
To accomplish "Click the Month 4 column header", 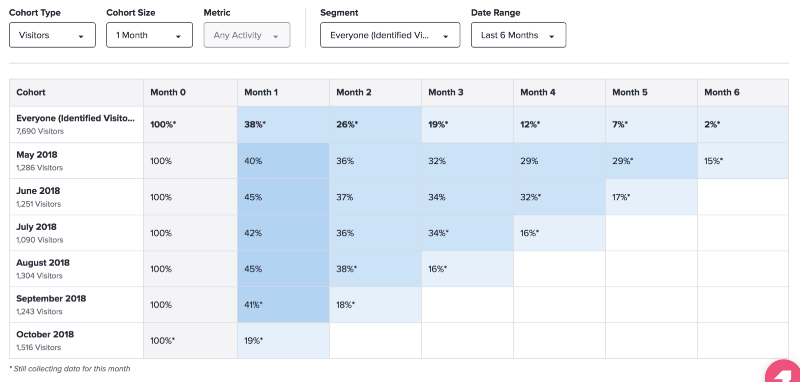I will pyautogui.click(x=560, y=93).
